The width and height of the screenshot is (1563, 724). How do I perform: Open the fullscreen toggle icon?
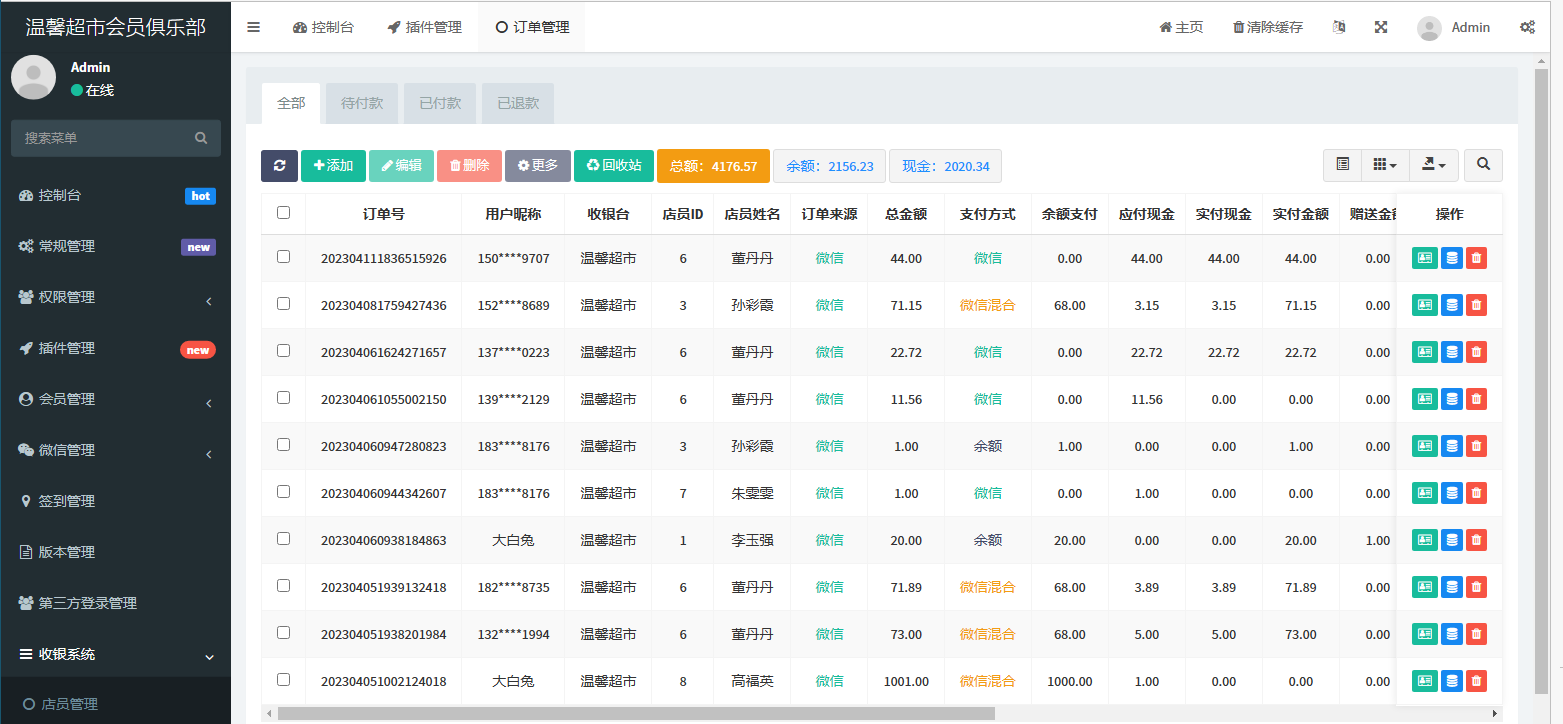pos(1381,27)
